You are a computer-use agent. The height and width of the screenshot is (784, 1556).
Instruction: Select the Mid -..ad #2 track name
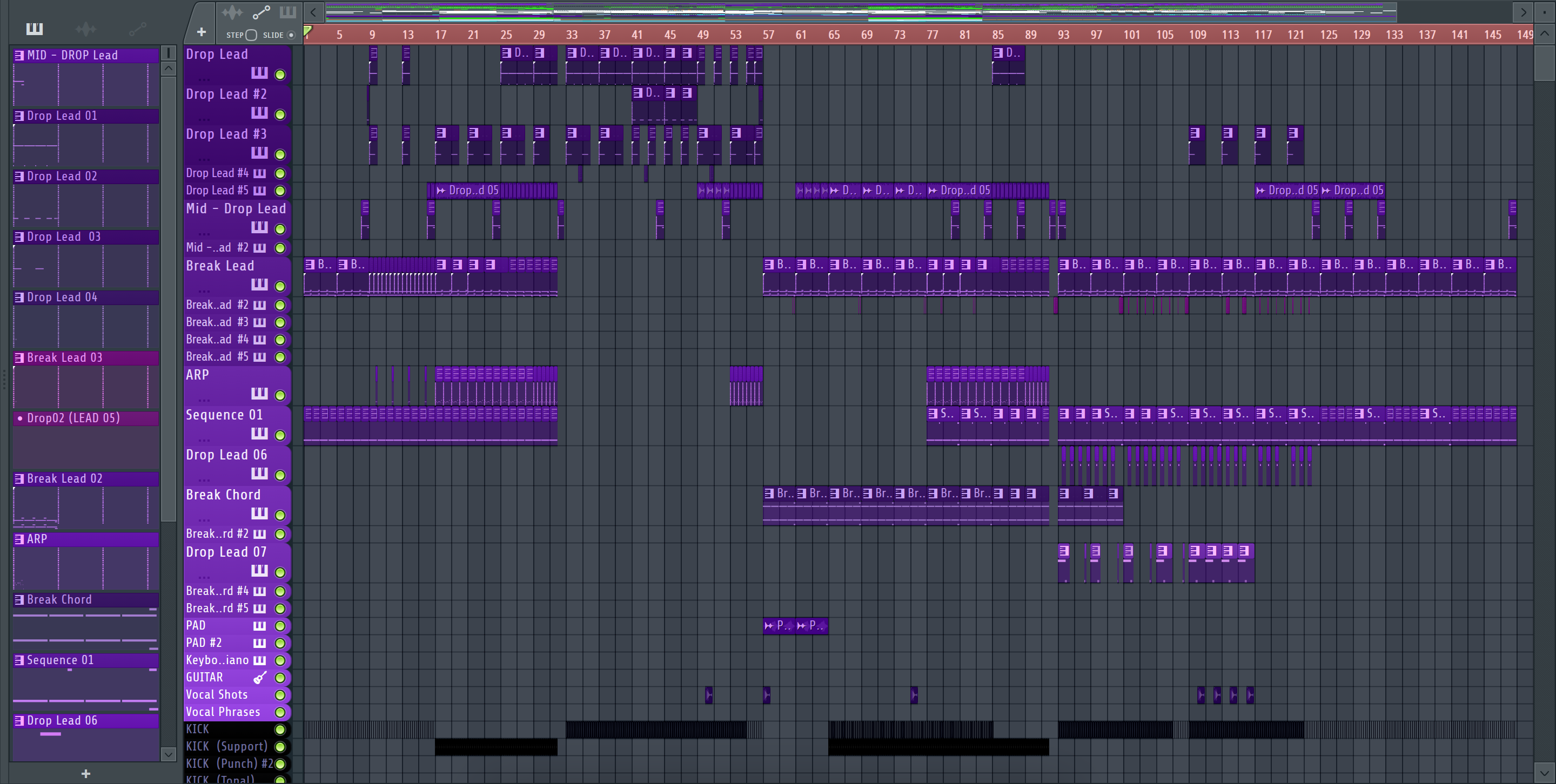click(217, 247)
